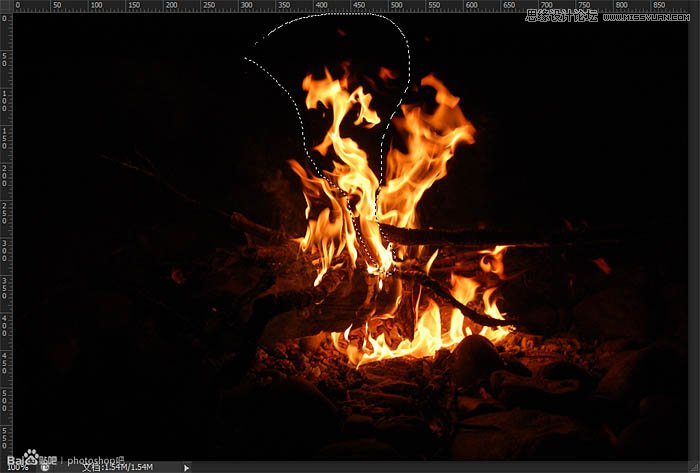Click the small status bar icon beside zoom percentage
Viewport: 700px width, 473px height.
click(x=45, y=467)
